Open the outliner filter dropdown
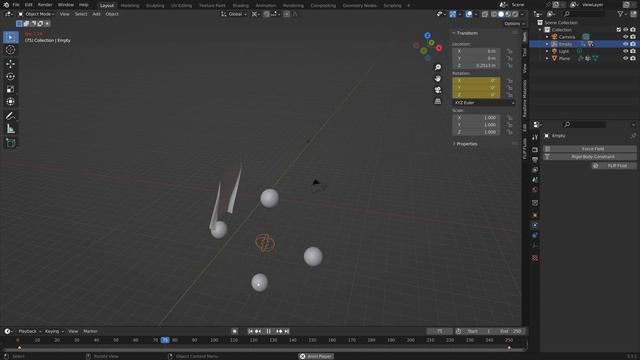This screenshot has width=640, height=360. [622, 14]
